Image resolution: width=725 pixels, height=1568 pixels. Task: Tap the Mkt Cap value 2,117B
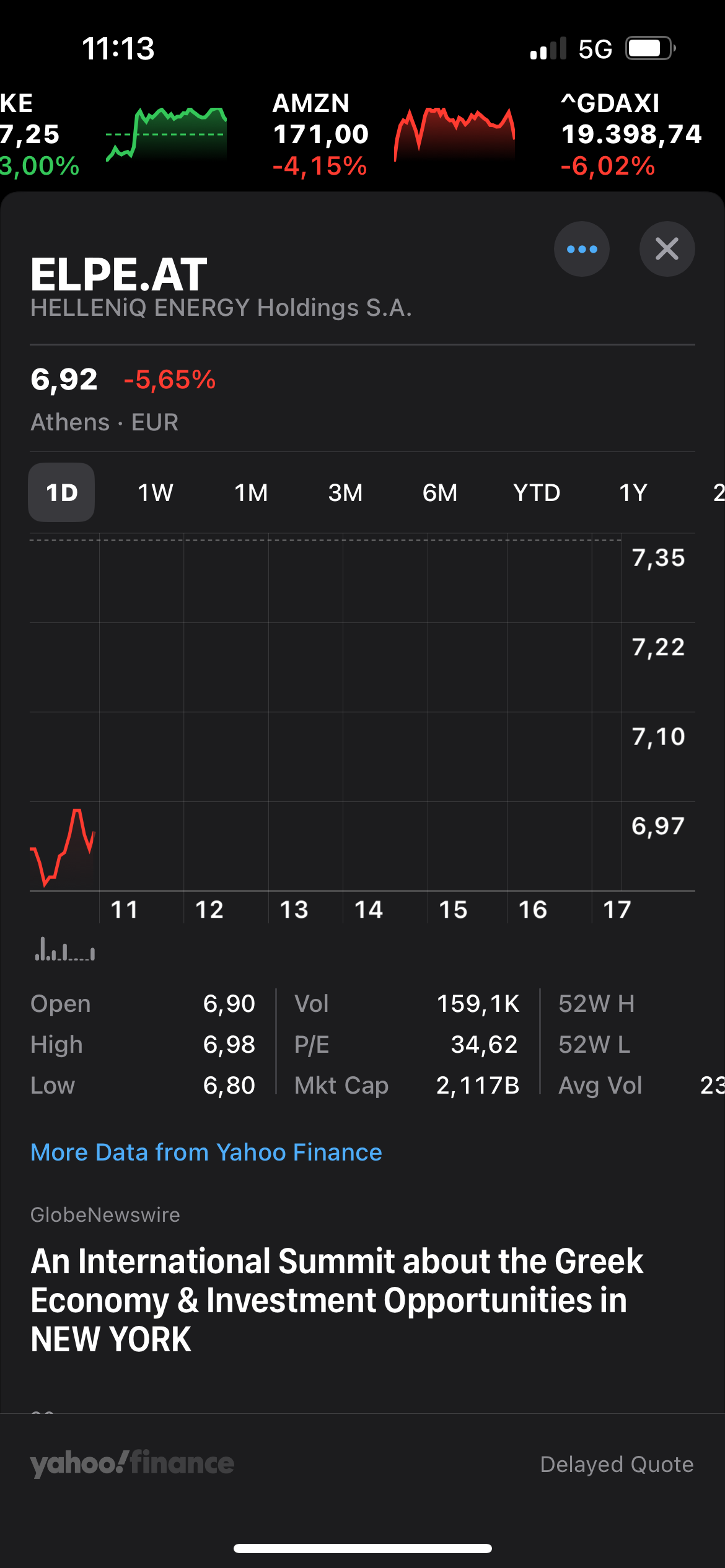point(478,1085)
